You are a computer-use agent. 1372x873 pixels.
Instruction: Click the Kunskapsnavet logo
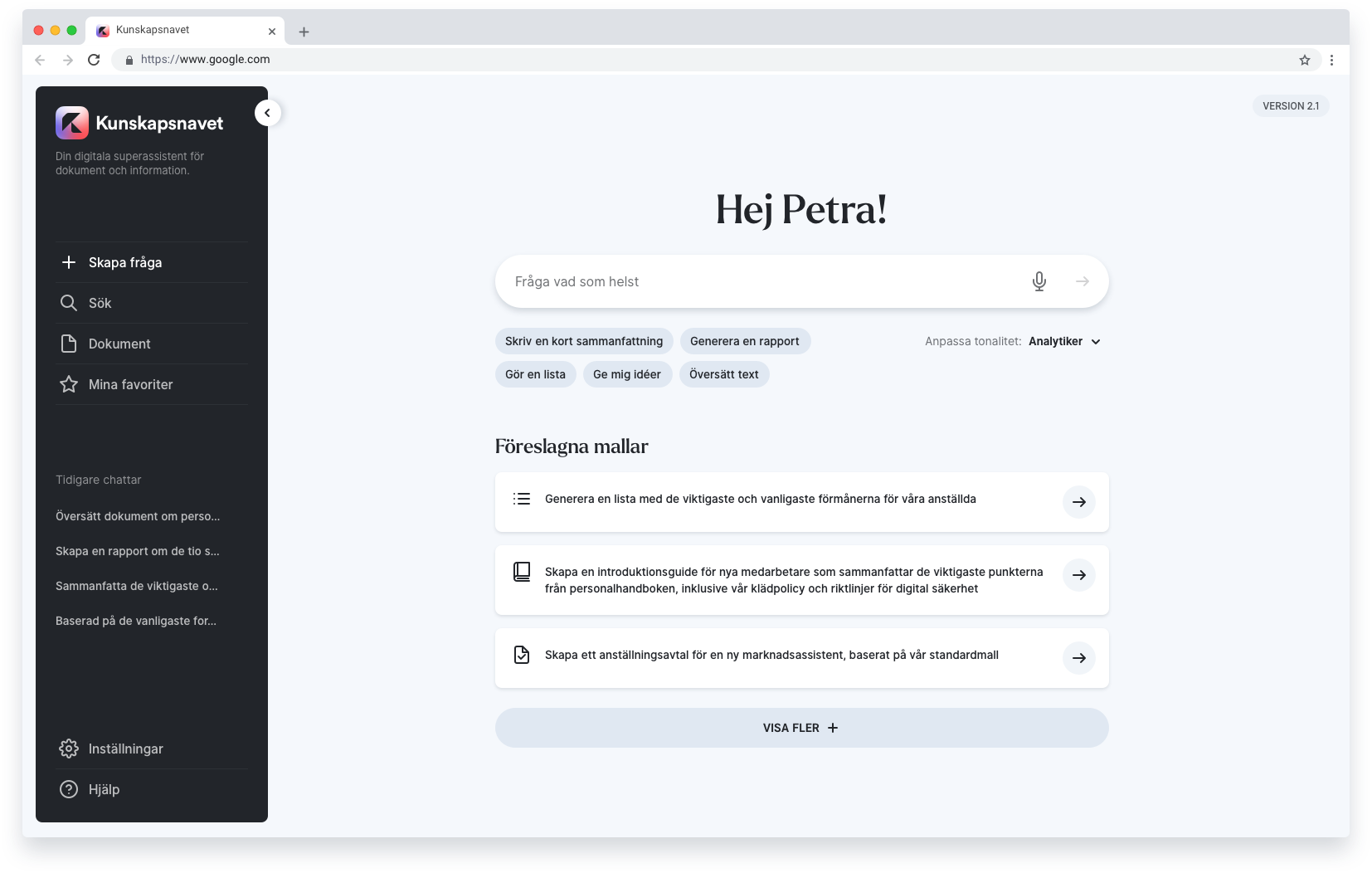coord(74,122)
